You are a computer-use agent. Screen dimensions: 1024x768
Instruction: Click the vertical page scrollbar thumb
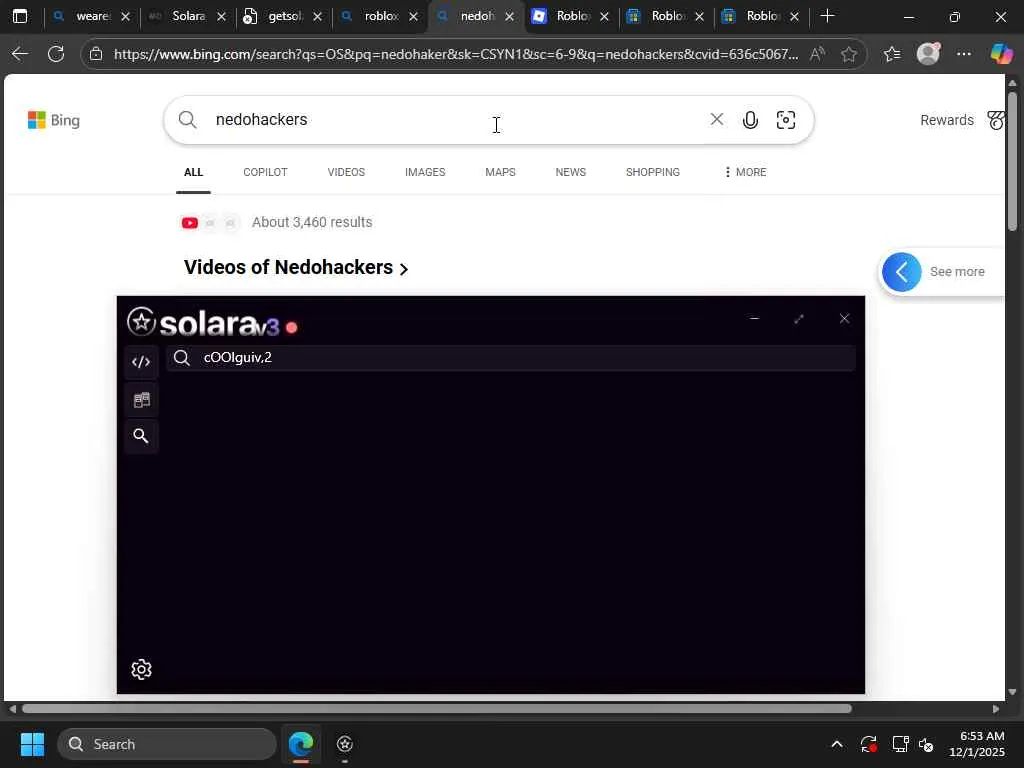[x=1012, y=161]
